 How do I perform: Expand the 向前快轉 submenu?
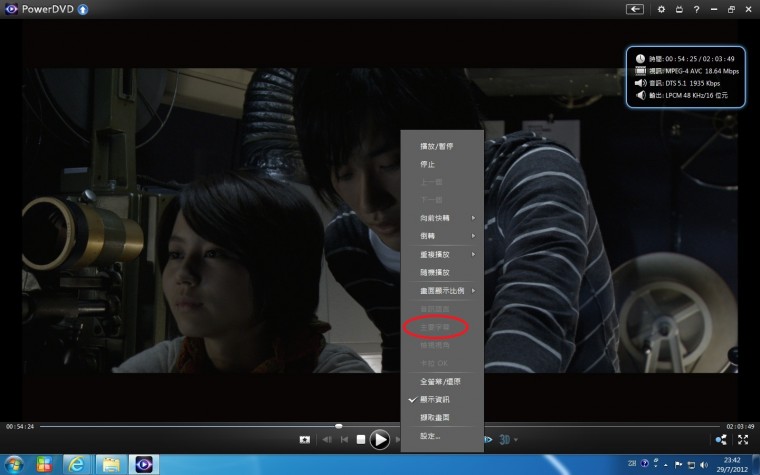pyautogui.click(x=441, y=218)
